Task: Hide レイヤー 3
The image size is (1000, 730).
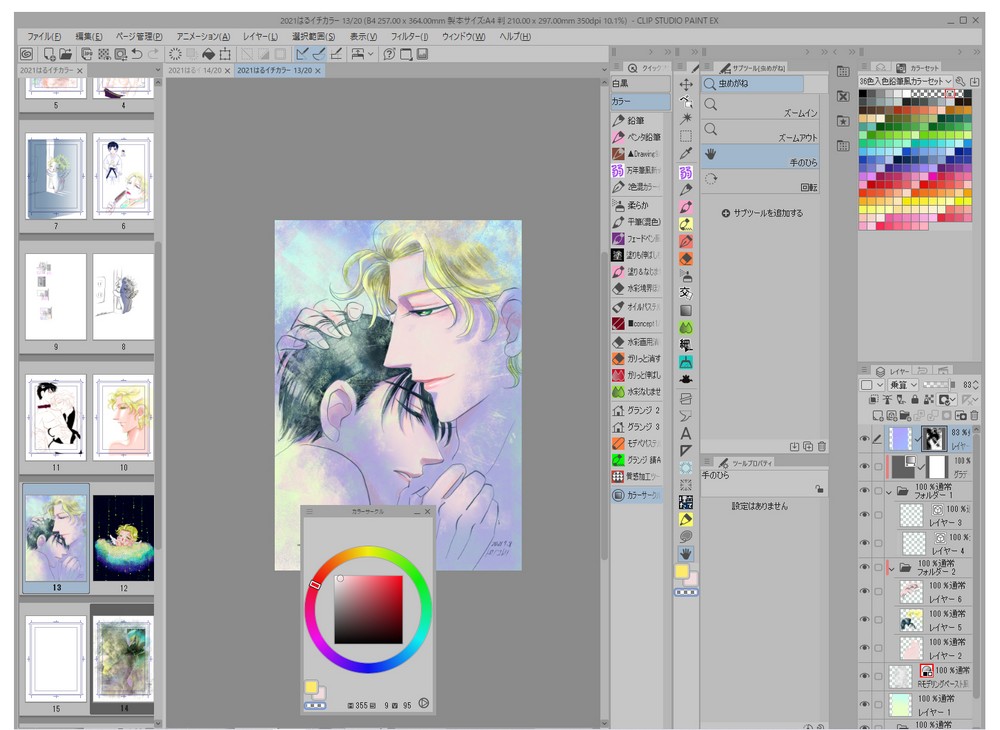Action: click(865, 515)
